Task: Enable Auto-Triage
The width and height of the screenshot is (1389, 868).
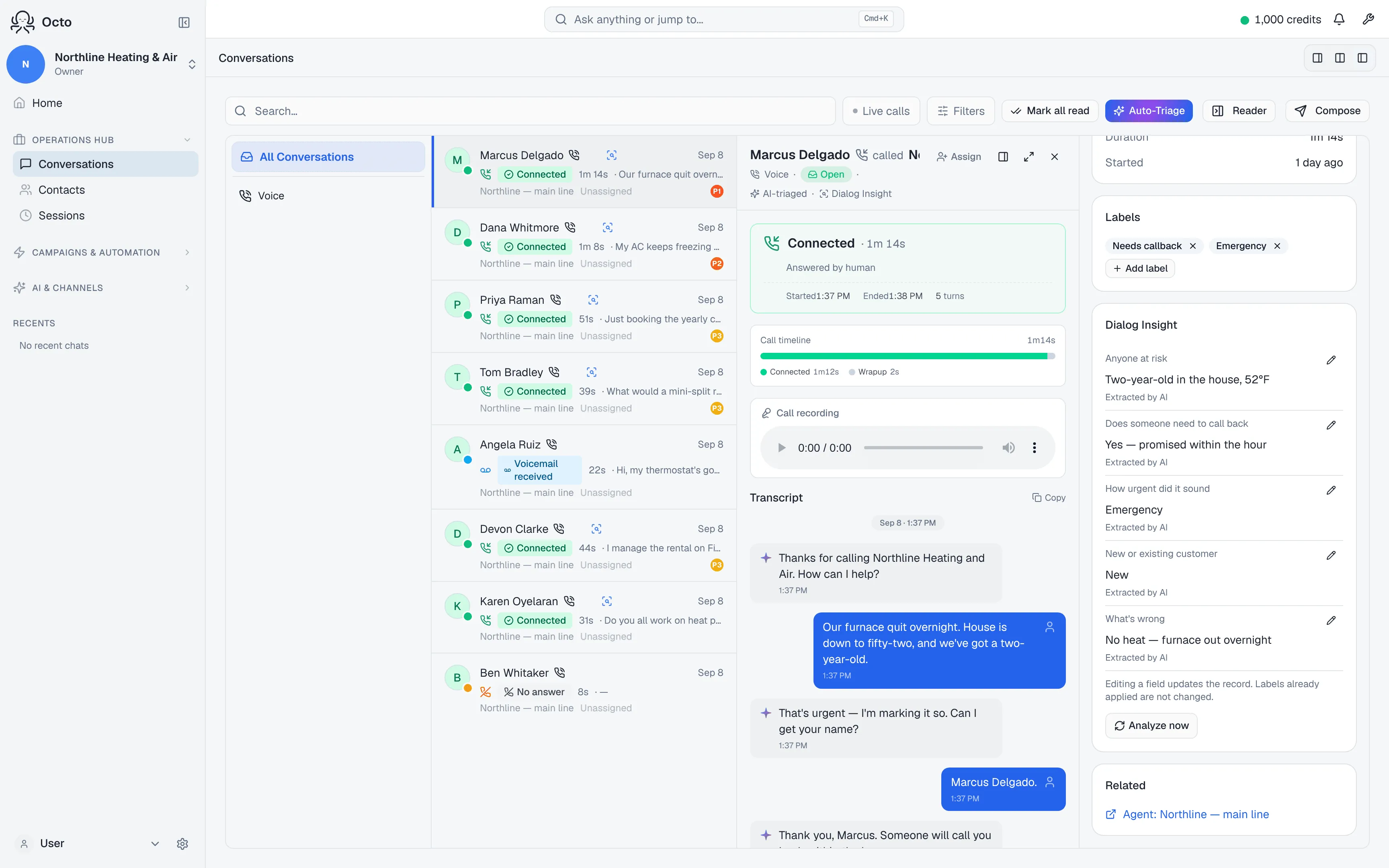Action: pos(1149,111)
